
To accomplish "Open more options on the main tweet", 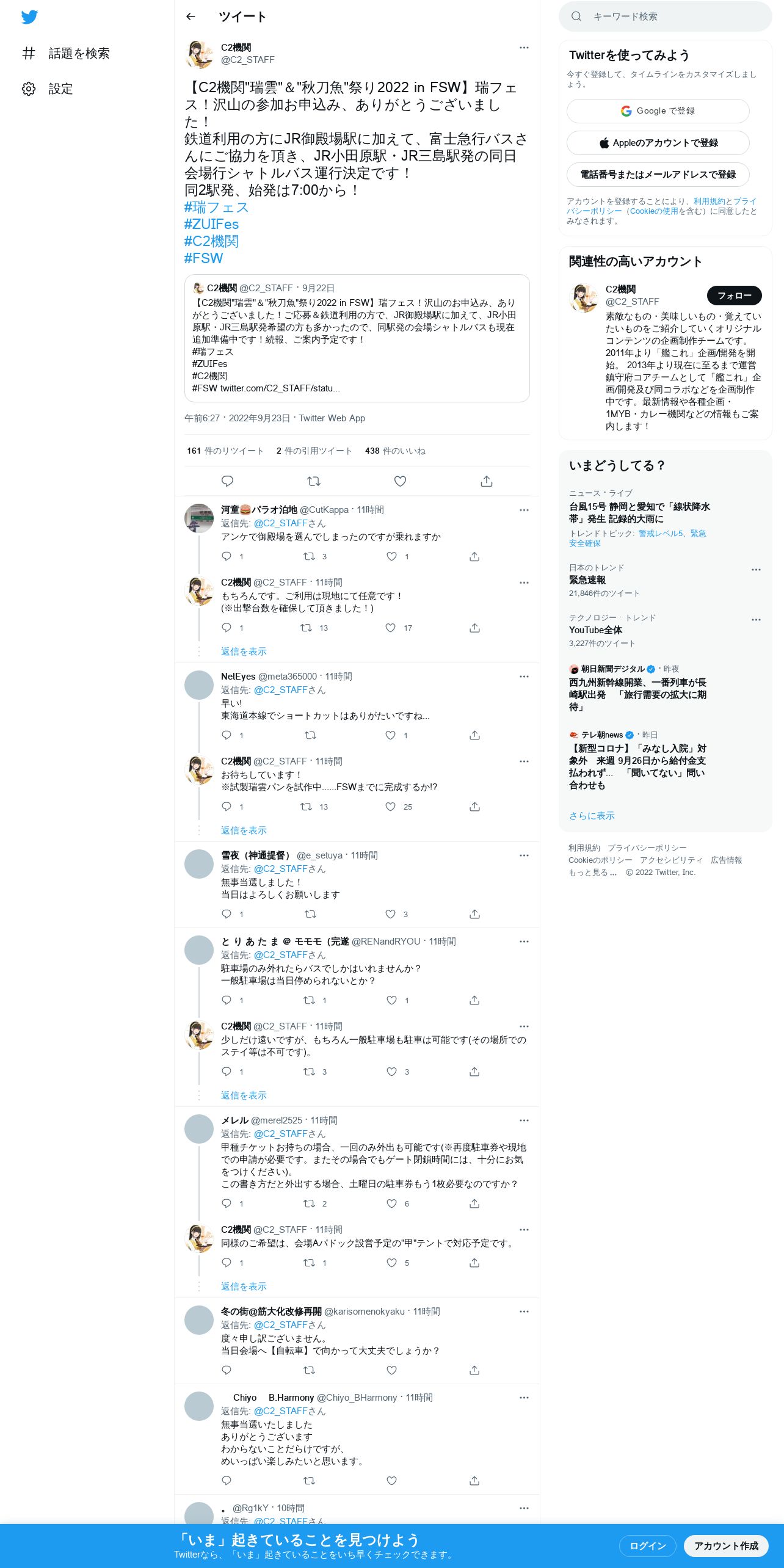I will click(524, 48).
